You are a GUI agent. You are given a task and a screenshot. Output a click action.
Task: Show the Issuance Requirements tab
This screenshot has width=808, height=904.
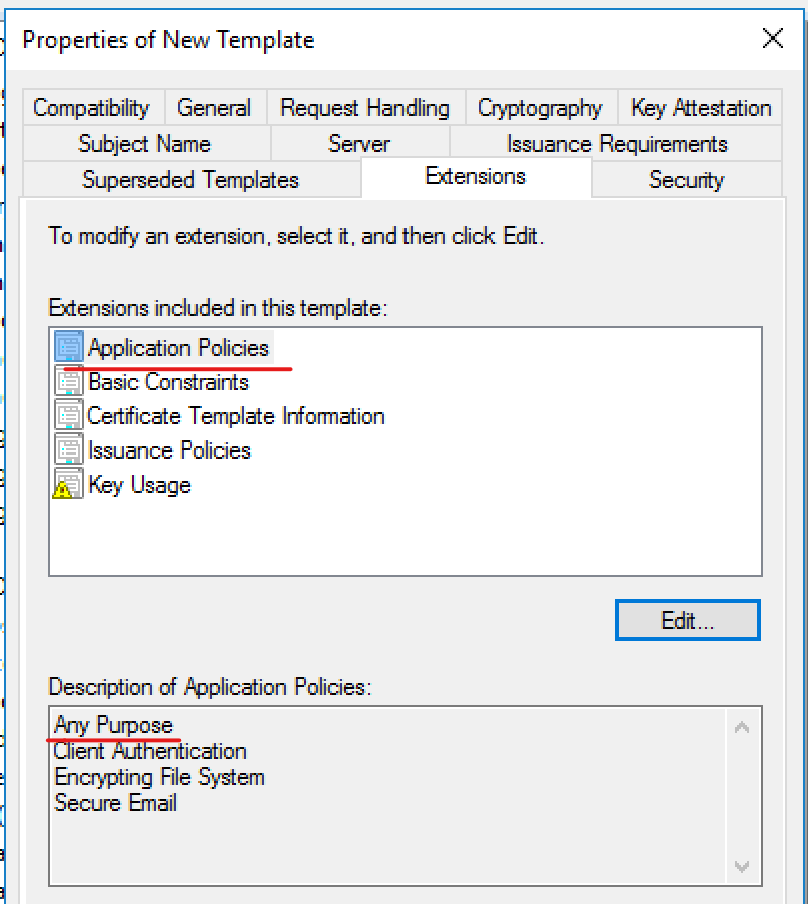coord(617,144)
